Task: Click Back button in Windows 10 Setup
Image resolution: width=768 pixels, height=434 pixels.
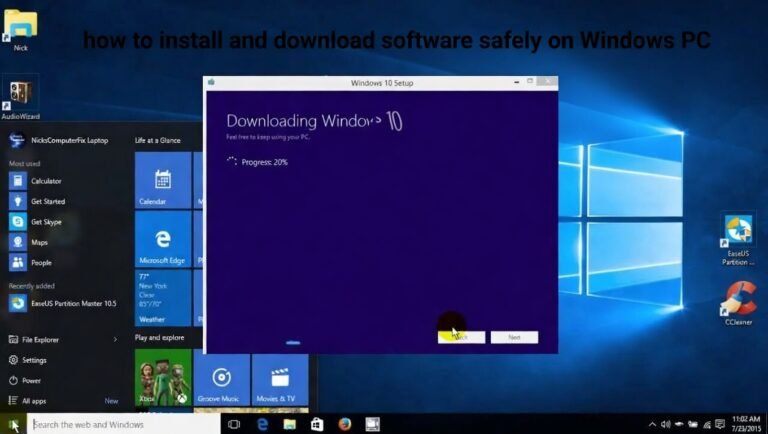Action: 461,337
